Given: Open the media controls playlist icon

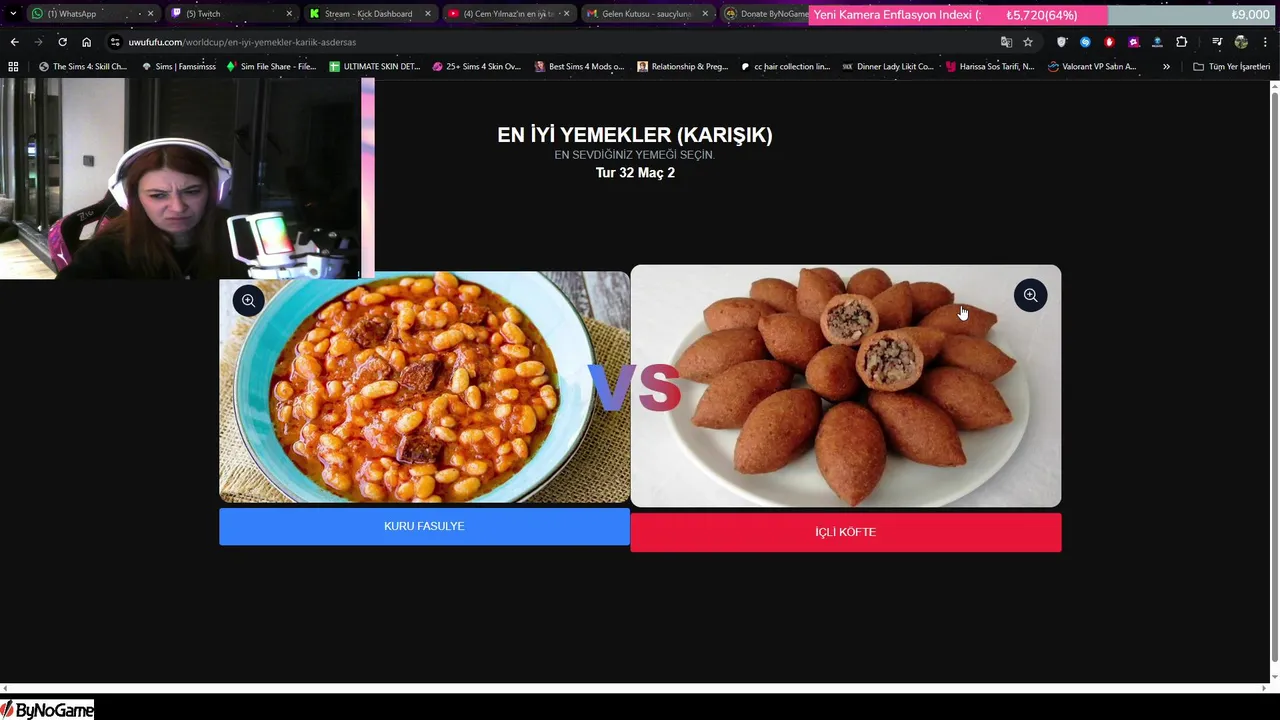Looking at the screenshot, I should 1217,42.
